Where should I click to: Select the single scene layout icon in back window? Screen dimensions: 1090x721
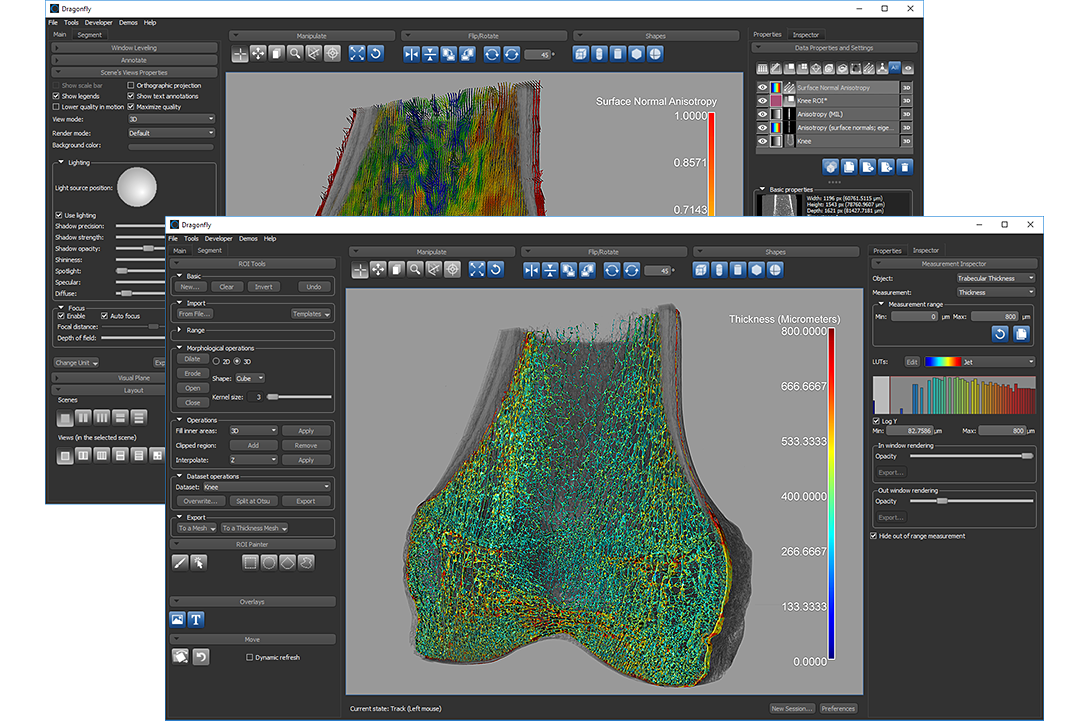65,418
